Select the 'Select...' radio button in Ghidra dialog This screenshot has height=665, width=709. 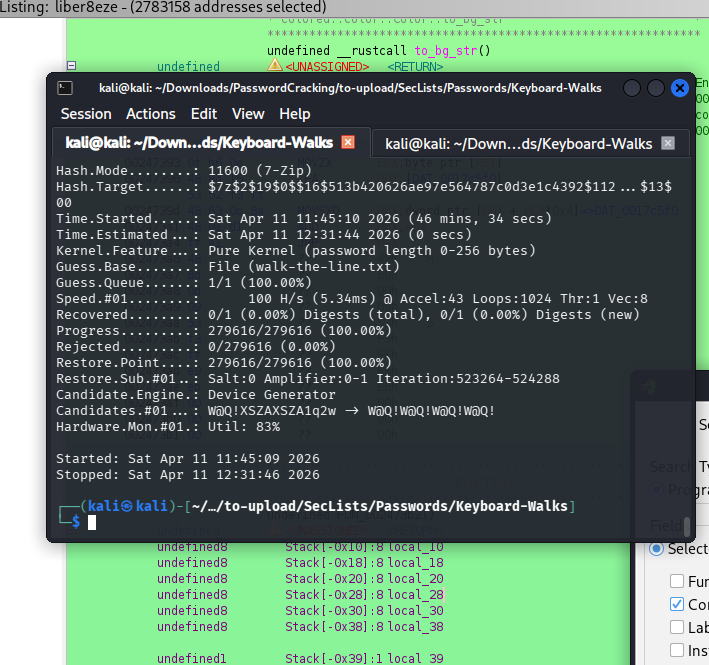point(656,549)
